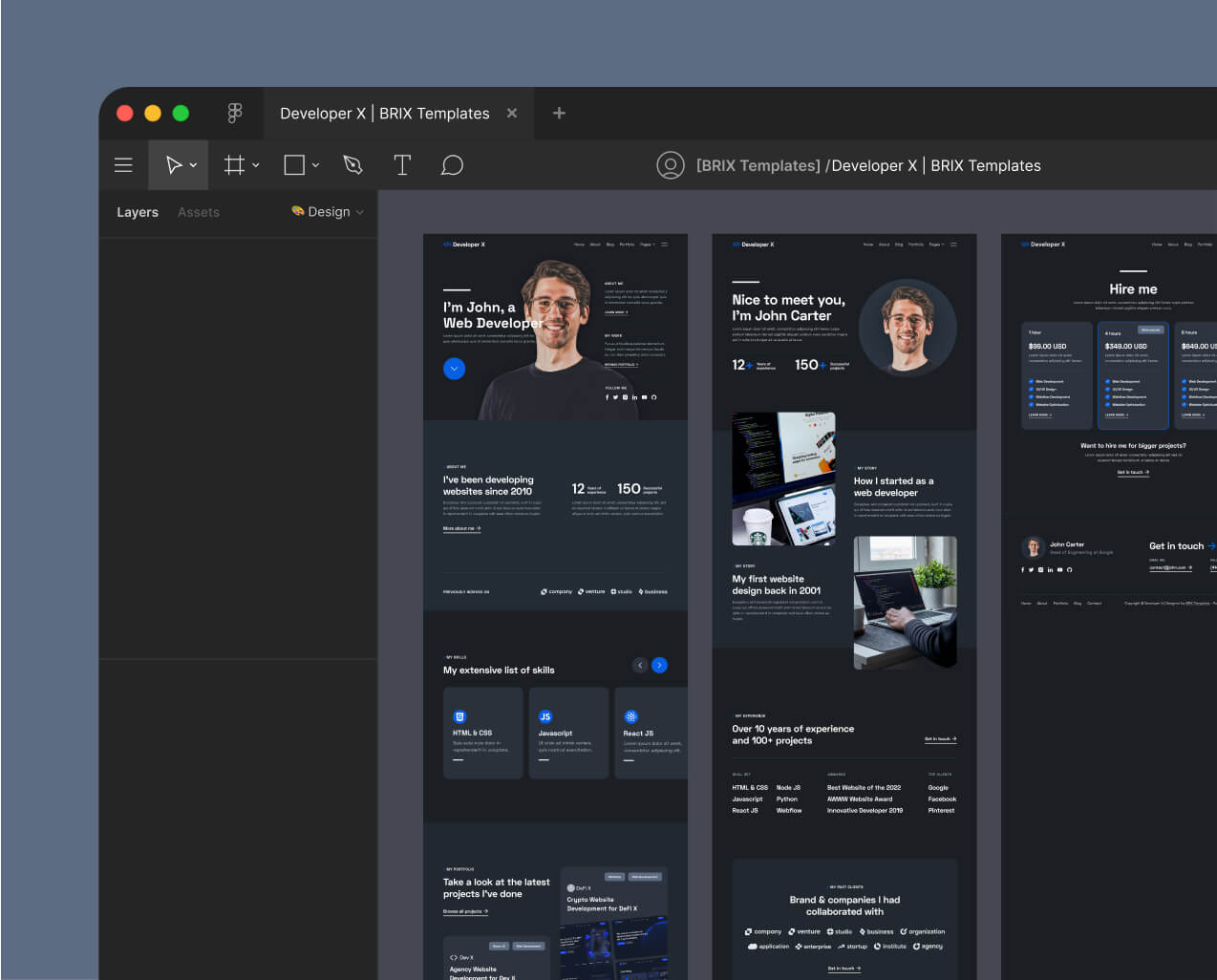This screenshot has width=1217, height=980.
Task: Expand the Move tool options dropdown
Action: click(x=191, y=164)
